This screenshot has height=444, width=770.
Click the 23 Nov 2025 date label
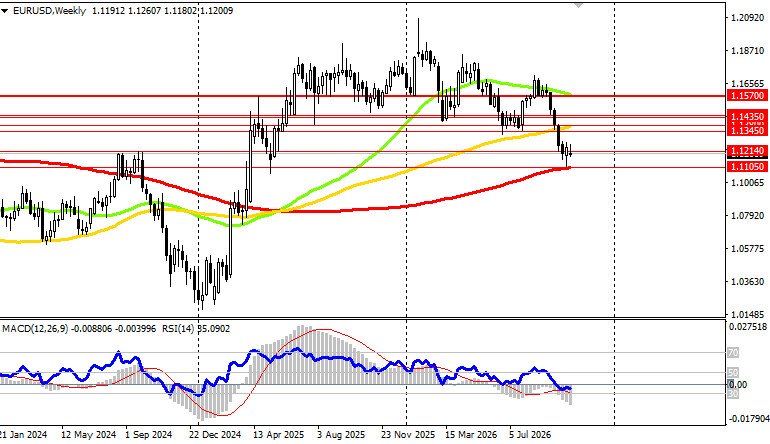pyautogui.click(x=408, y=435)
